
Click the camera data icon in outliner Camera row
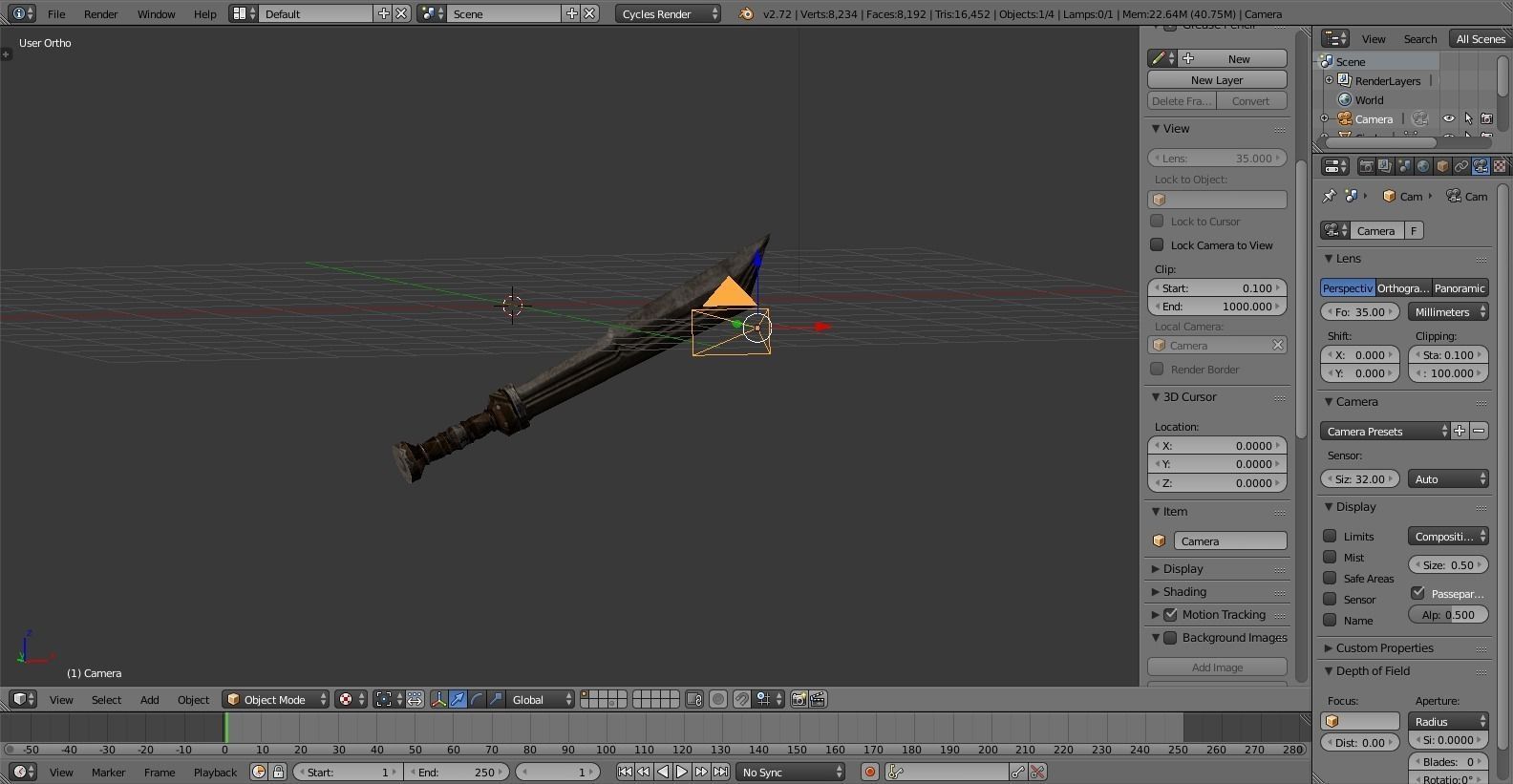pyautogui.click(x=1419, y=118)
